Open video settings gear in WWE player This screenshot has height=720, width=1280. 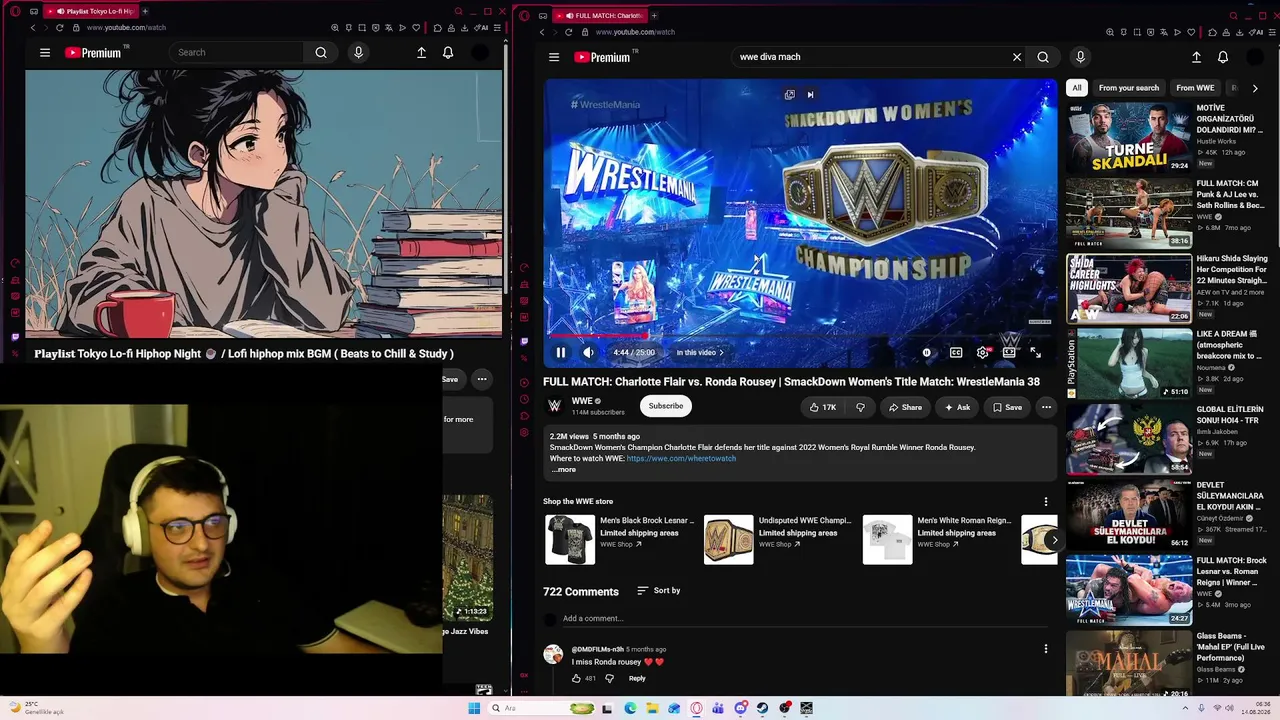click(982, 352)
